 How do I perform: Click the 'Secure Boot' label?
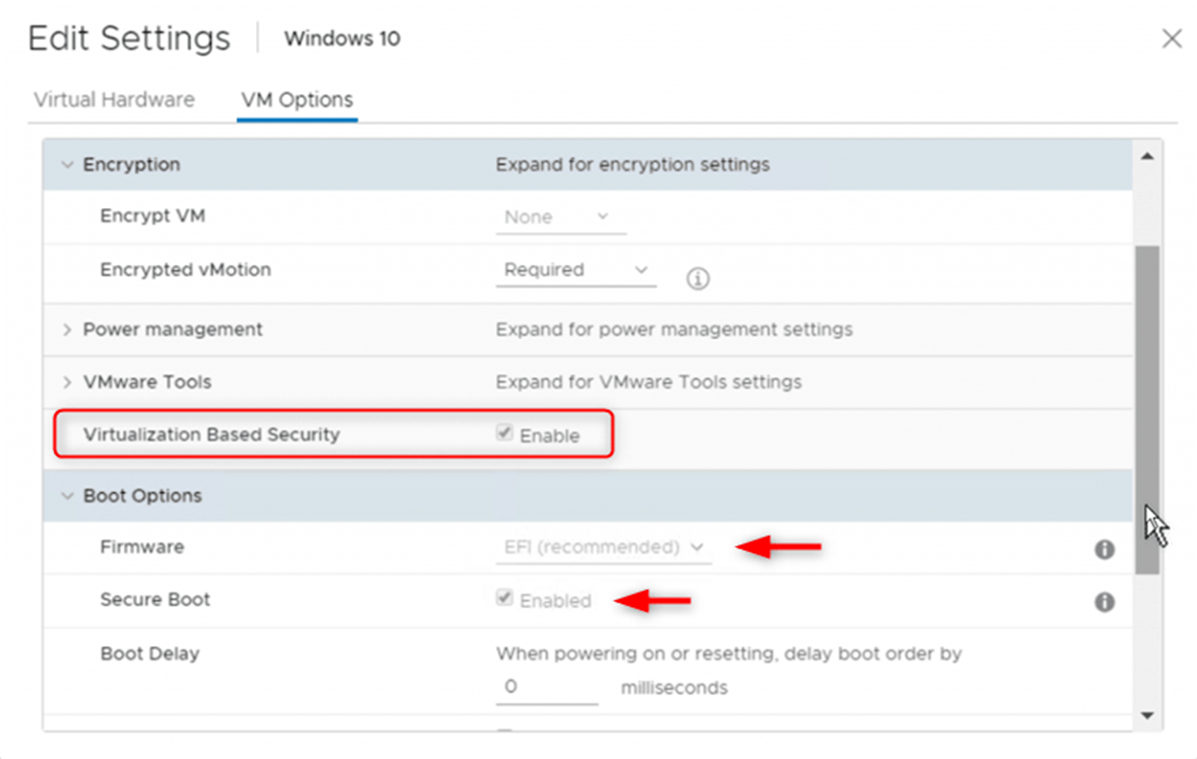(155, 599)
